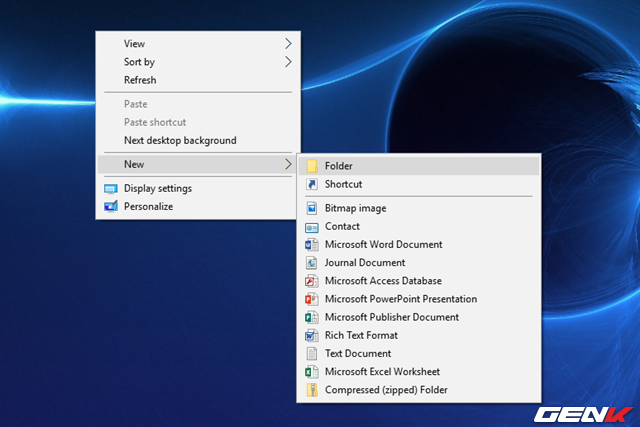Expand the New submenu arrow
This screenshot has height=427, width=640.
(x=288, y=164)
